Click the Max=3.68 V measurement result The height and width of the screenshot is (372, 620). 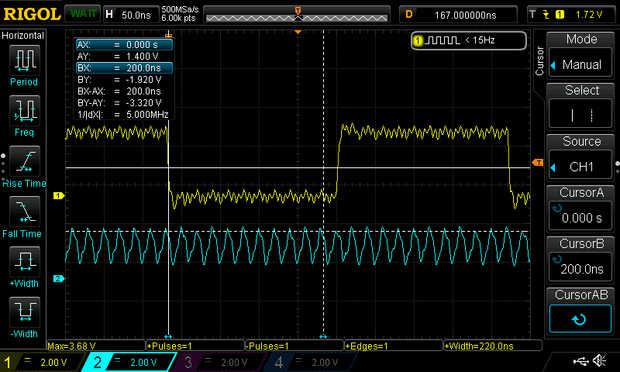[96, 346]
